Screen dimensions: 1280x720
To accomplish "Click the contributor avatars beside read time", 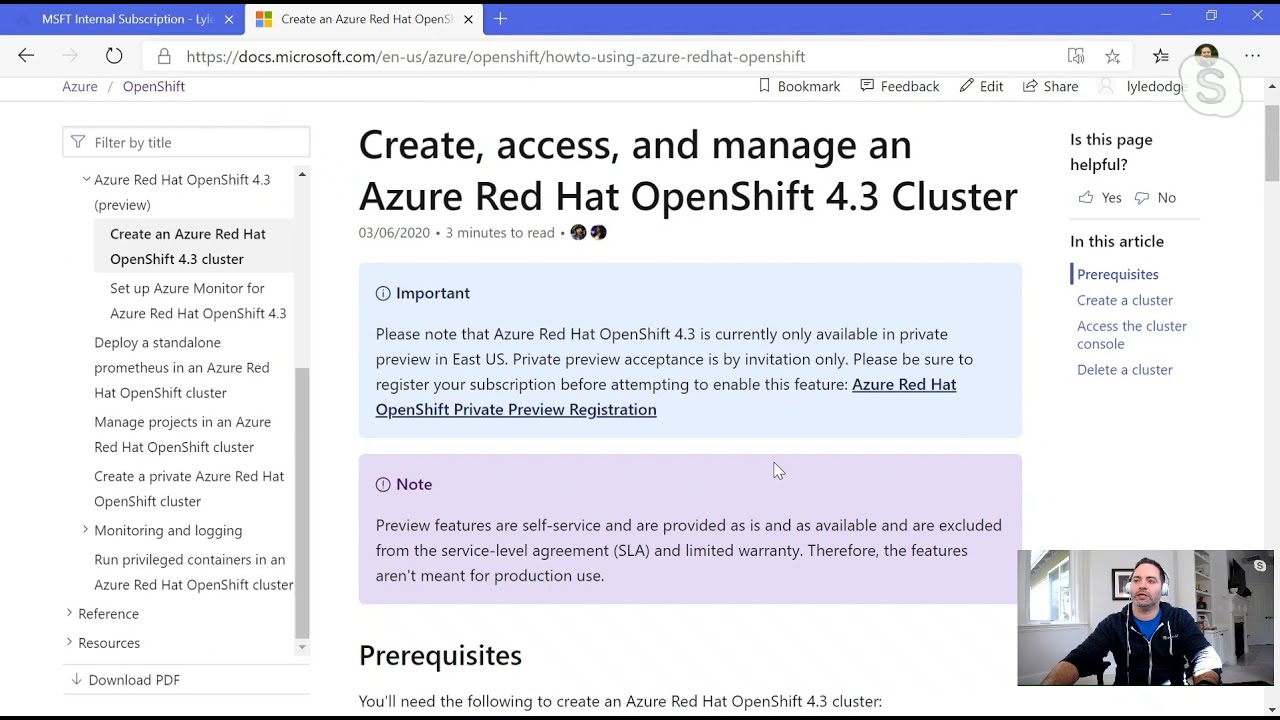I will tap(588, 232).
